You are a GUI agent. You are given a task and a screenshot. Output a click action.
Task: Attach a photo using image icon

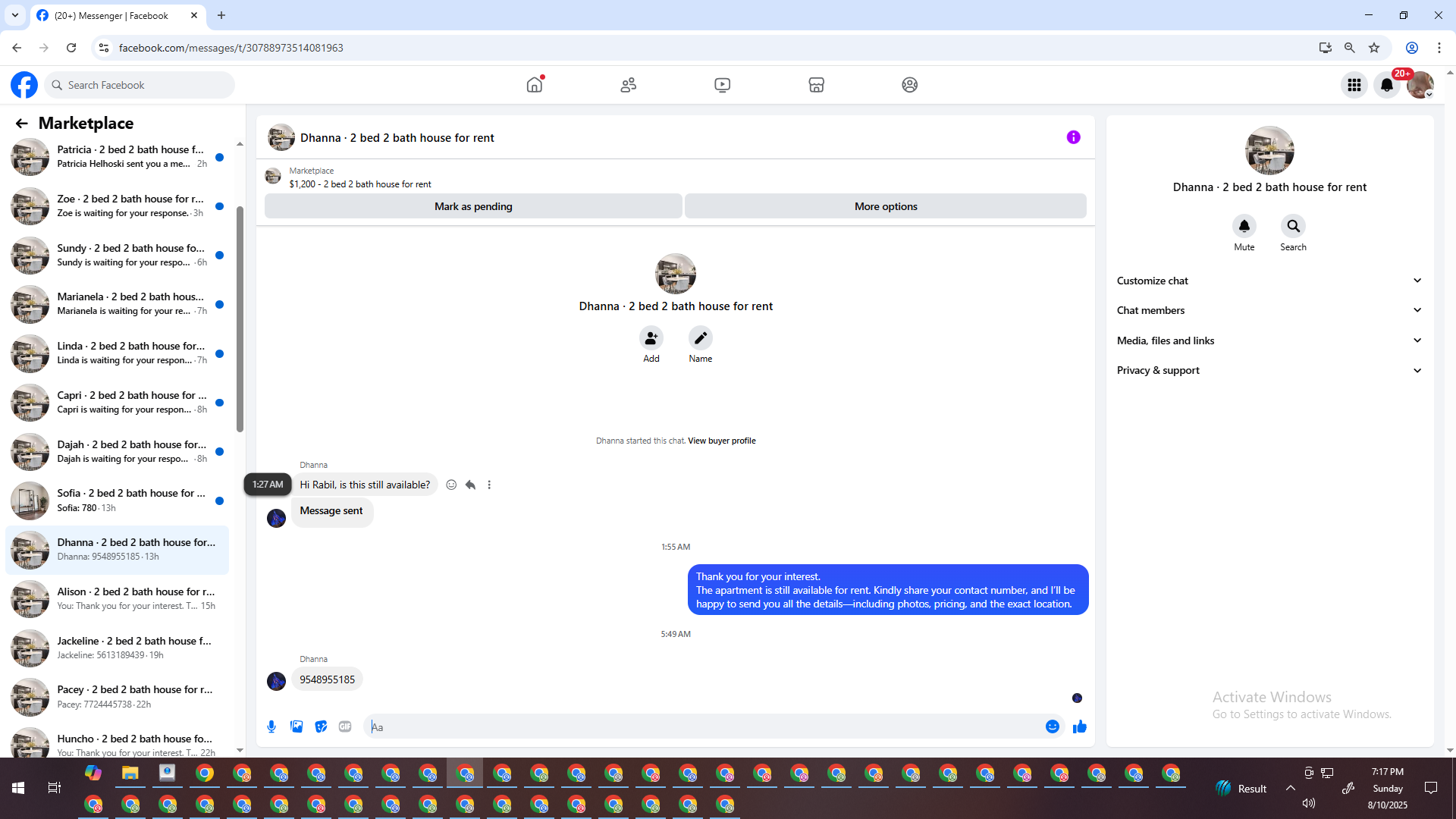point(297,726)
